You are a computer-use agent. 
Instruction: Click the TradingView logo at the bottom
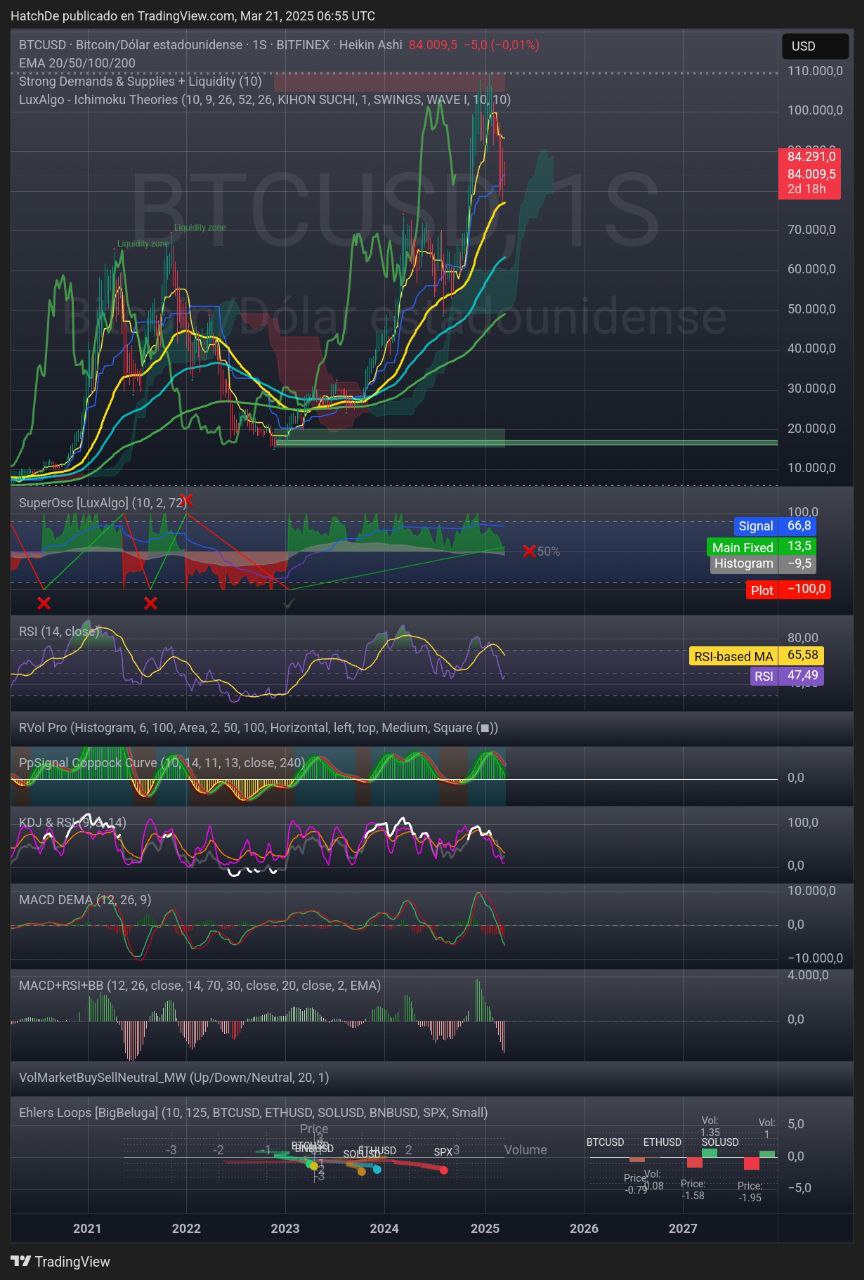(60, 1261)
